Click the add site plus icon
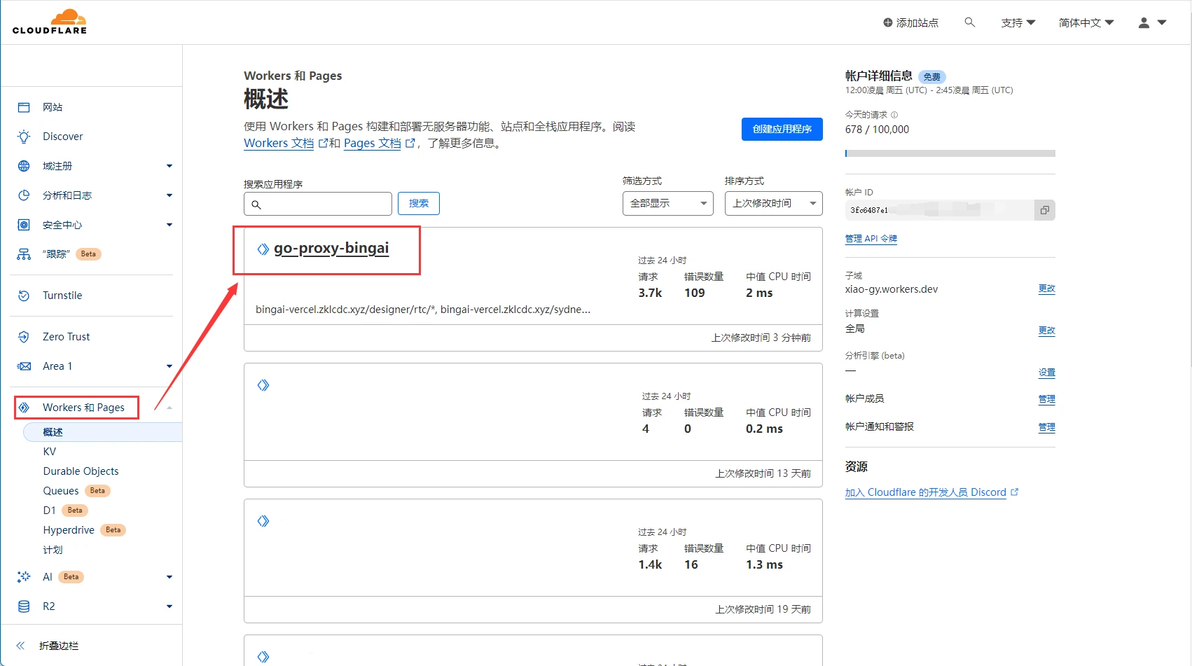The height and width of the screenshot is (666, 1192). [x=887, y=23]
